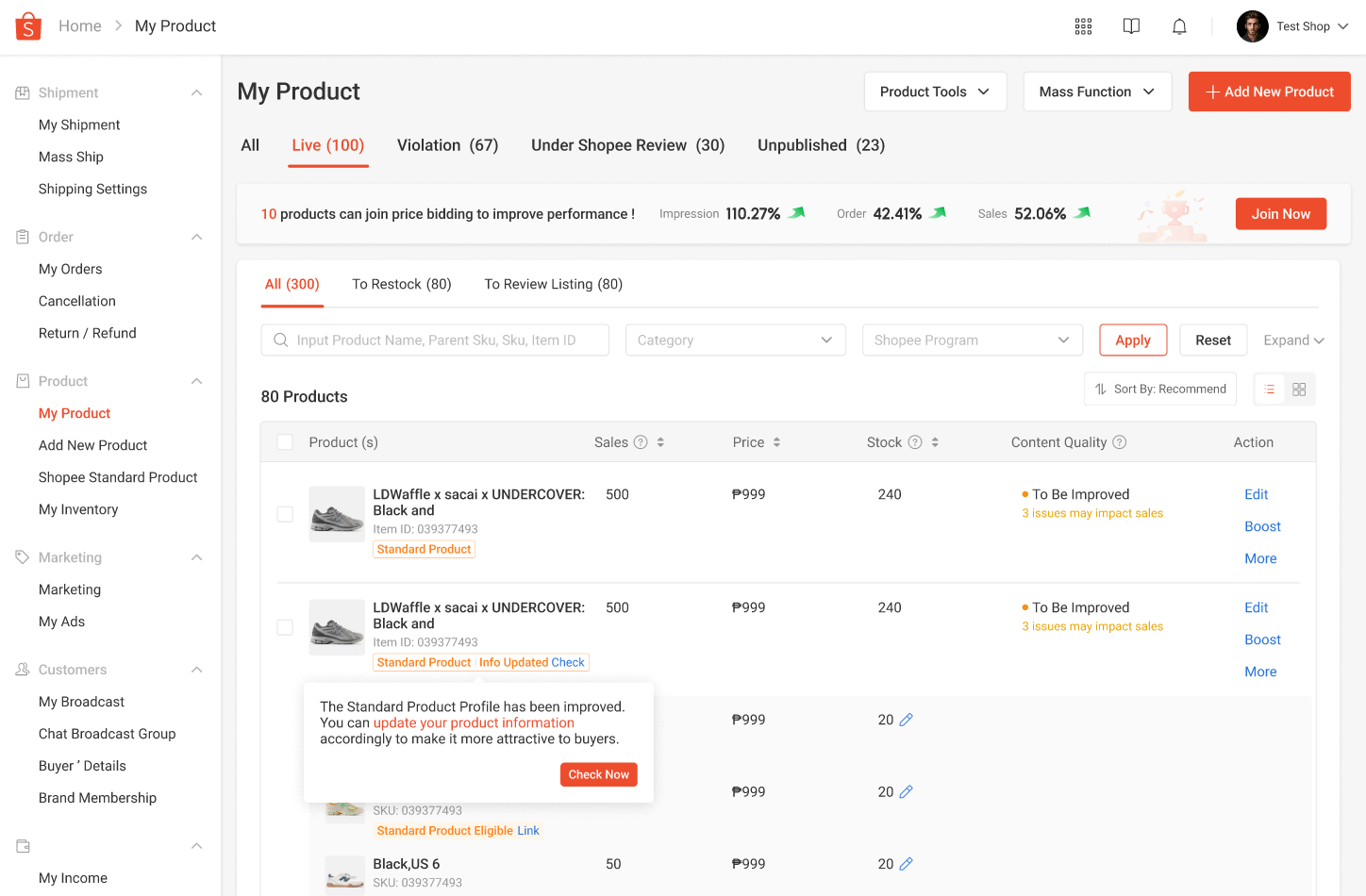Open Sort By: Recommend dropdown

click(1160, 390)
